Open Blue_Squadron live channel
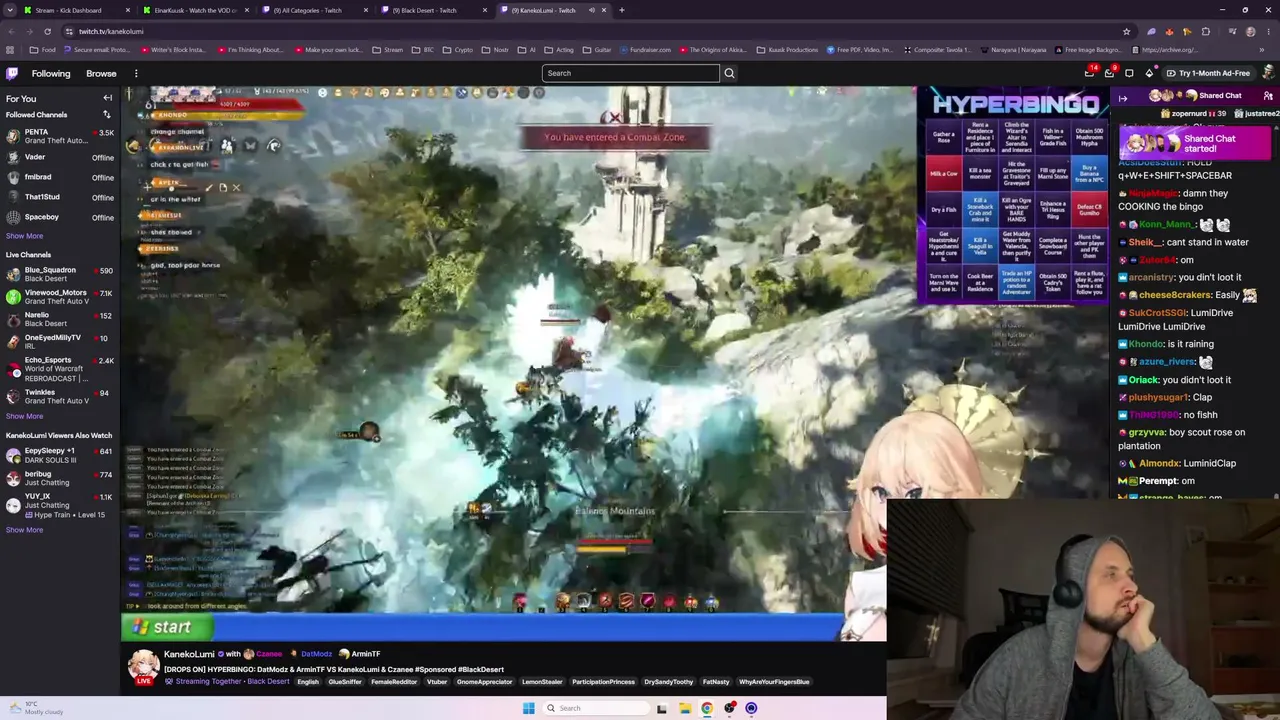Image resolution: width=1280 pixels, height=720 pixels. point(59,274)
